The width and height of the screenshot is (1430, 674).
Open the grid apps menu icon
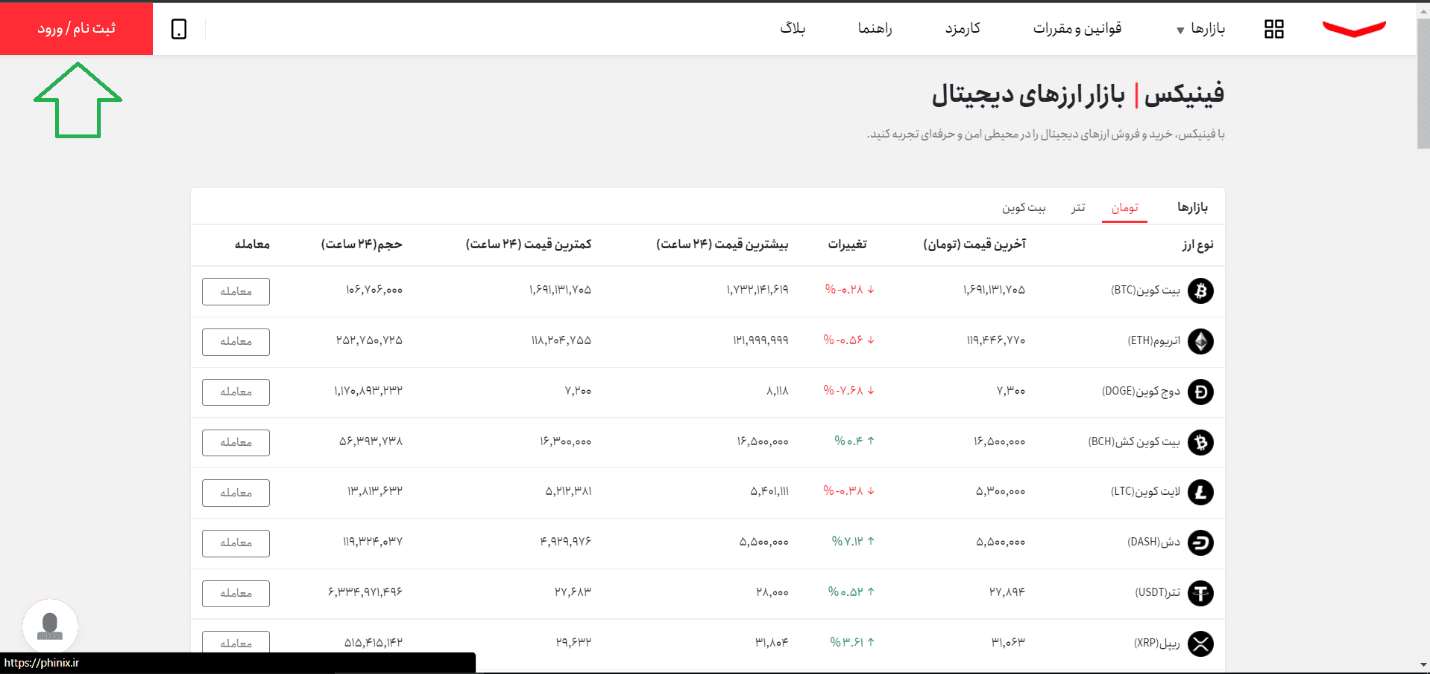click(1274, 29)
